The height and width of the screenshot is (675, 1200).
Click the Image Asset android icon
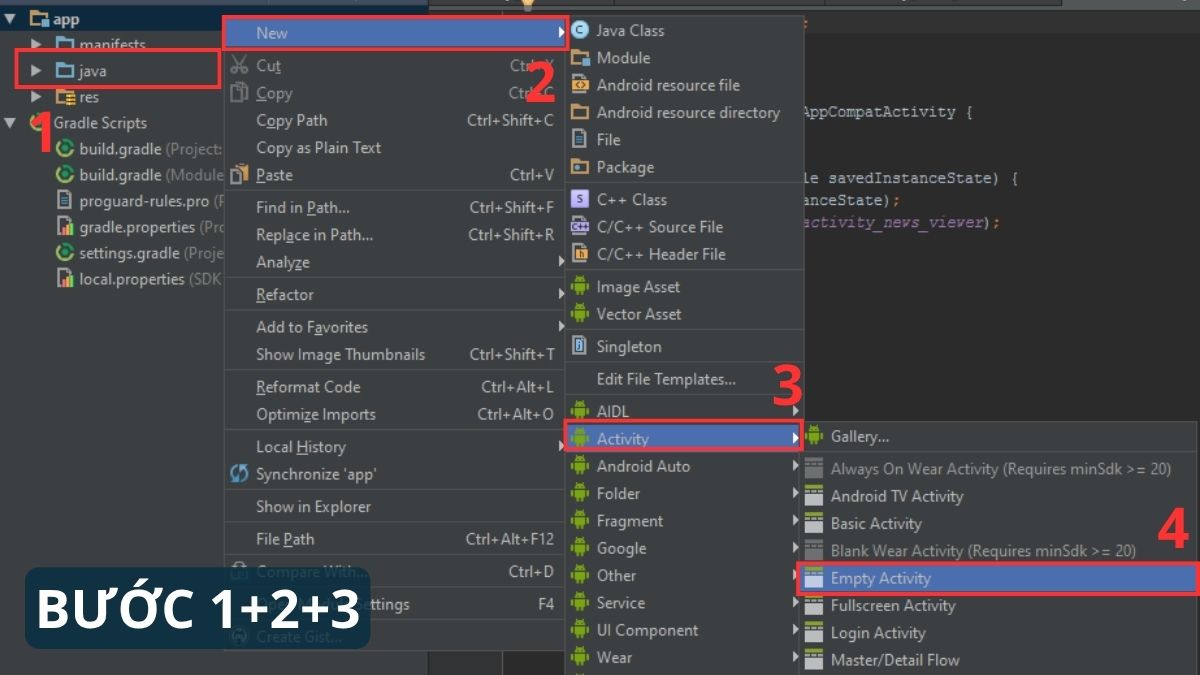[580, 287]
